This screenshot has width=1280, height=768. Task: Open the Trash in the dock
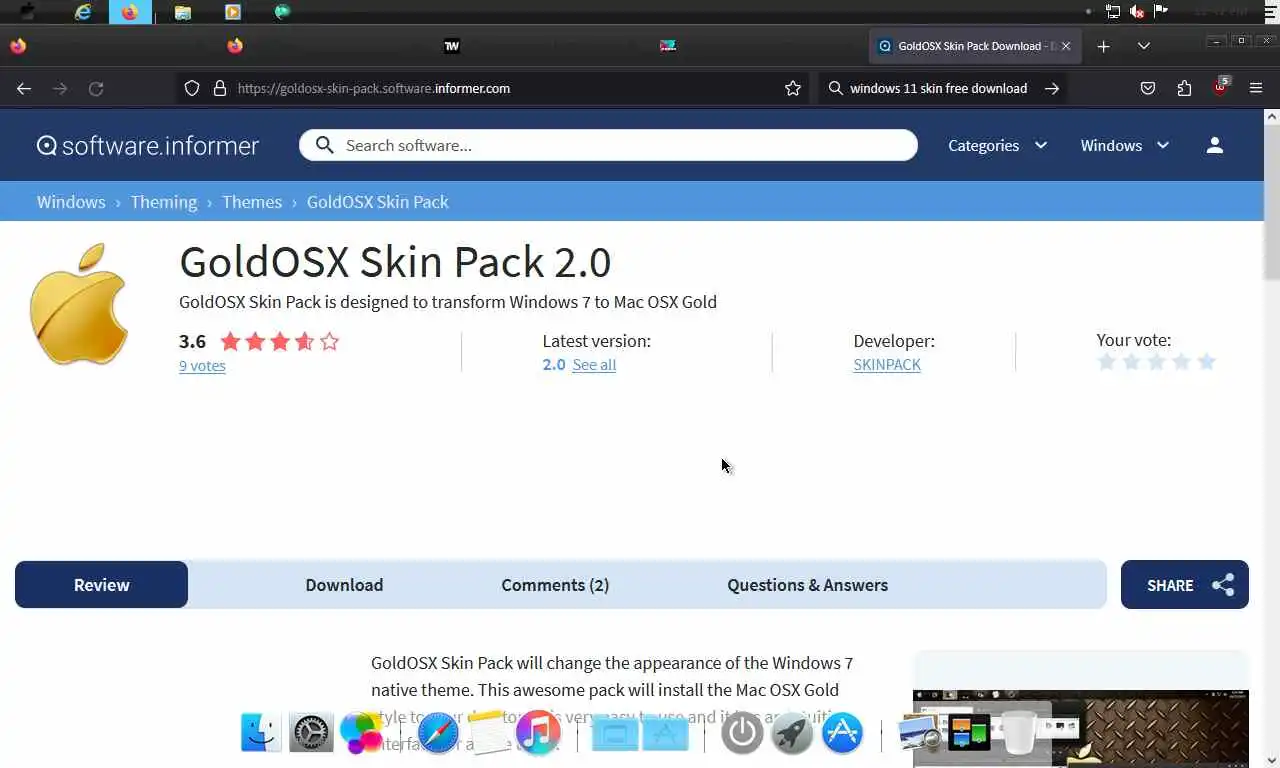click(x=1019, y=733)
